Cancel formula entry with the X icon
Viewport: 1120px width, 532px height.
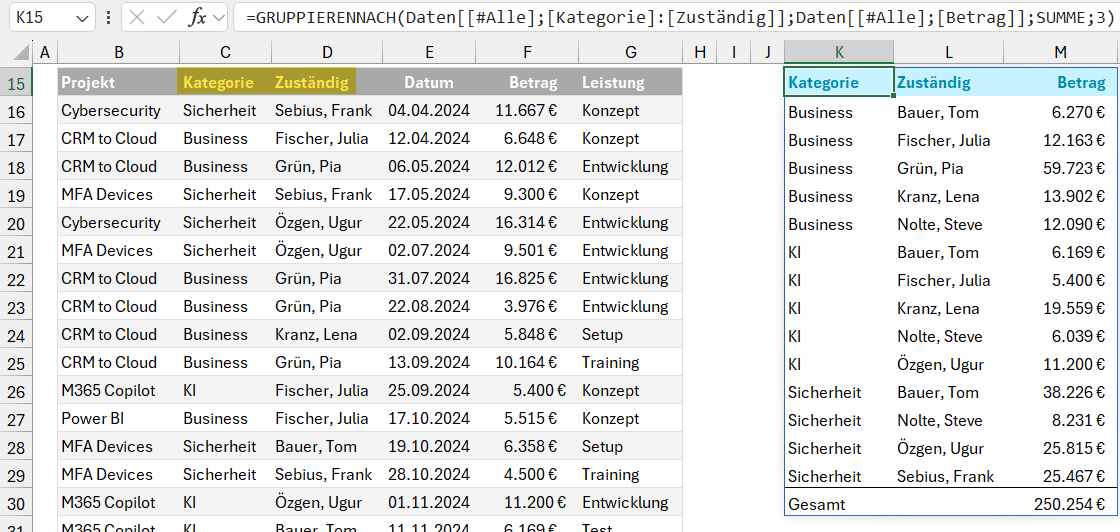point(137,18)
